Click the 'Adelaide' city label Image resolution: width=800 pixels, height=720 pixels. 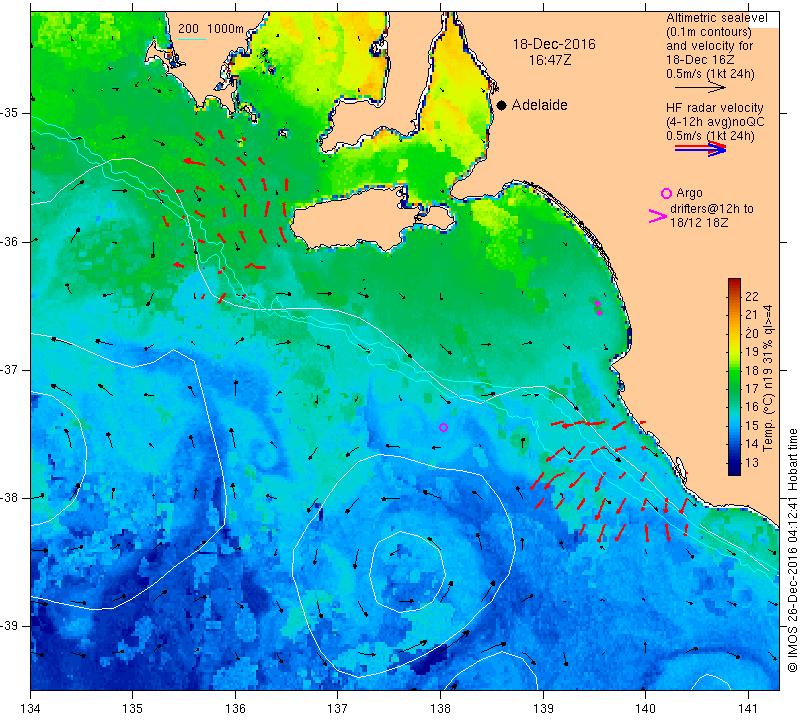pos(539,105)
